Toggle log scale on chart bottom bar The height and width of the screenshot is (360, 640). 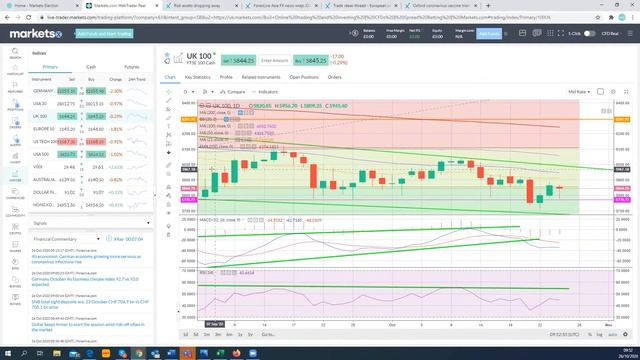599,335
